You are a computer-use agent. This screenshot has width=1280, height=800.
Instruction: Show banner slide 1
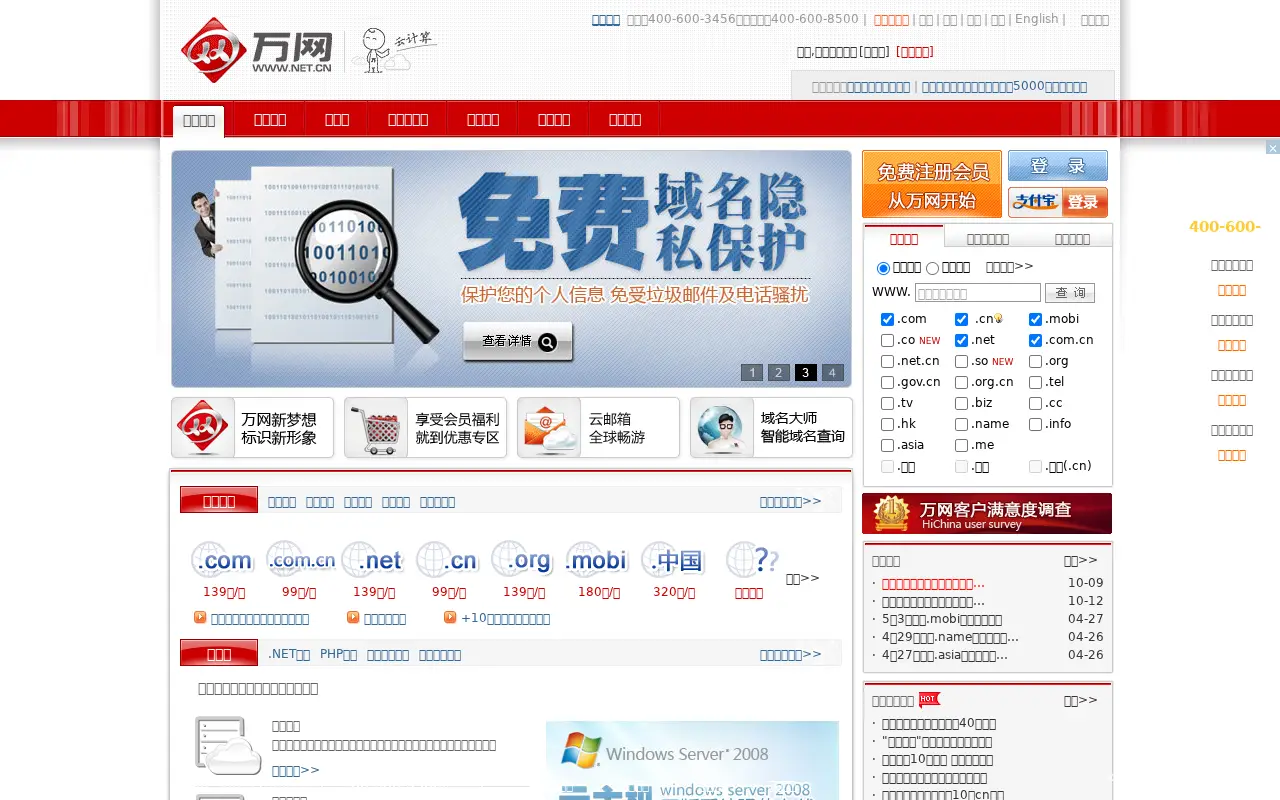752,373
